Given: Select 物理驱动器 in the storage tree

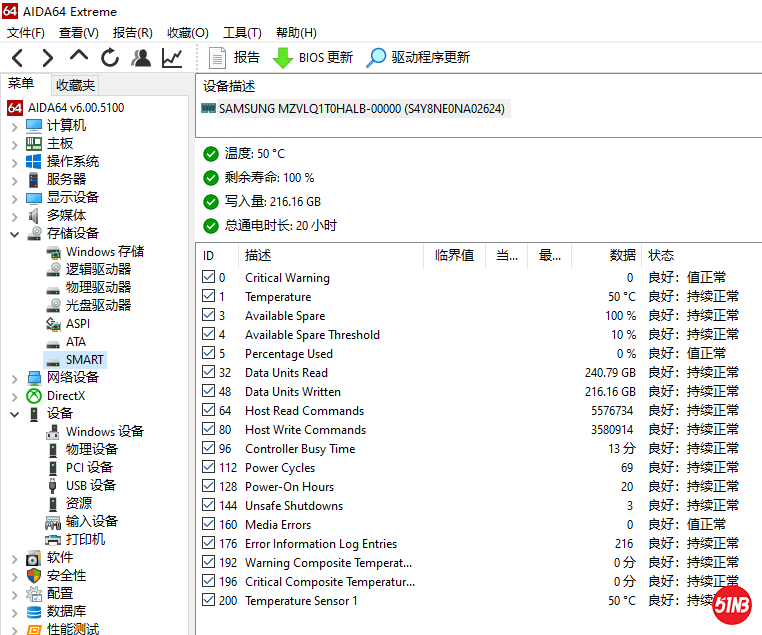Looking at the screenshot, I should [98, 288].
